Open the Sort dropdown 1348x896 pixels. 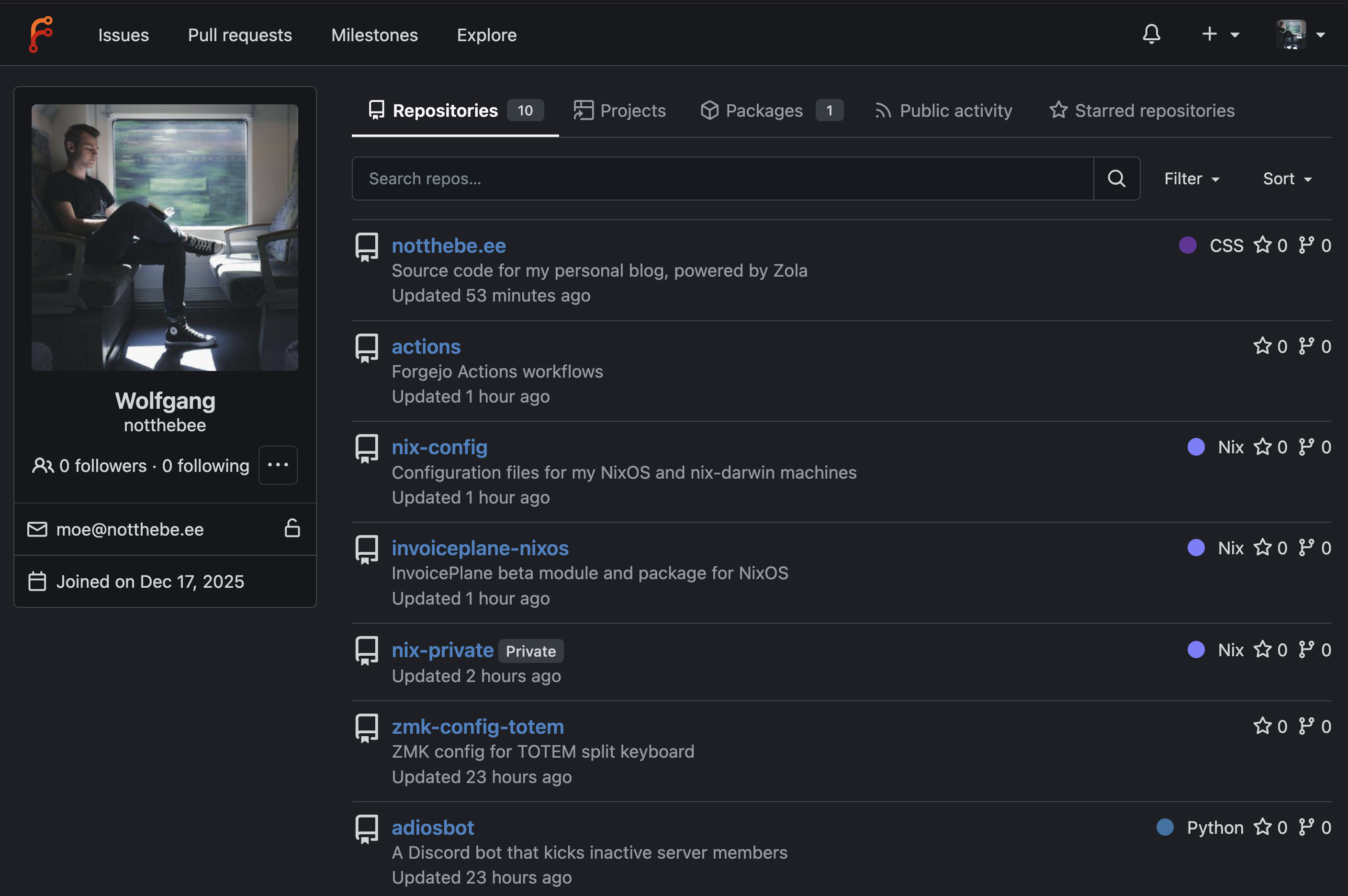pyautogui.click(x=1286, y=178)
